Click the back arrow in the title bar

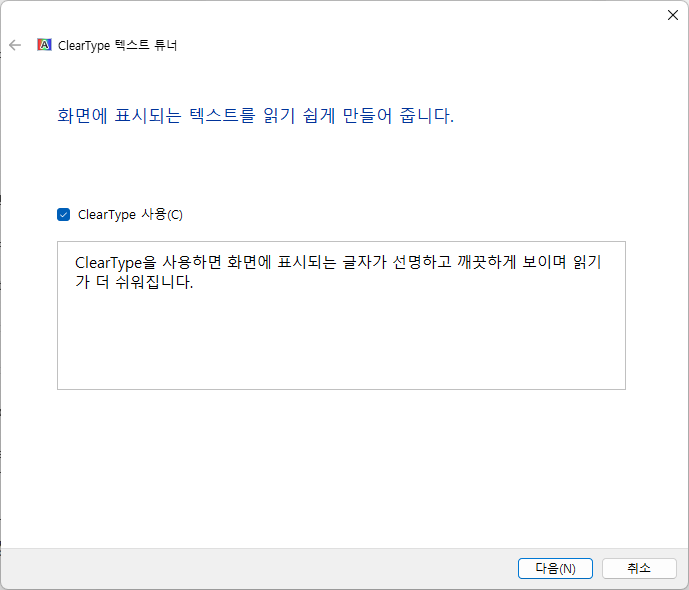pos(15,45)
